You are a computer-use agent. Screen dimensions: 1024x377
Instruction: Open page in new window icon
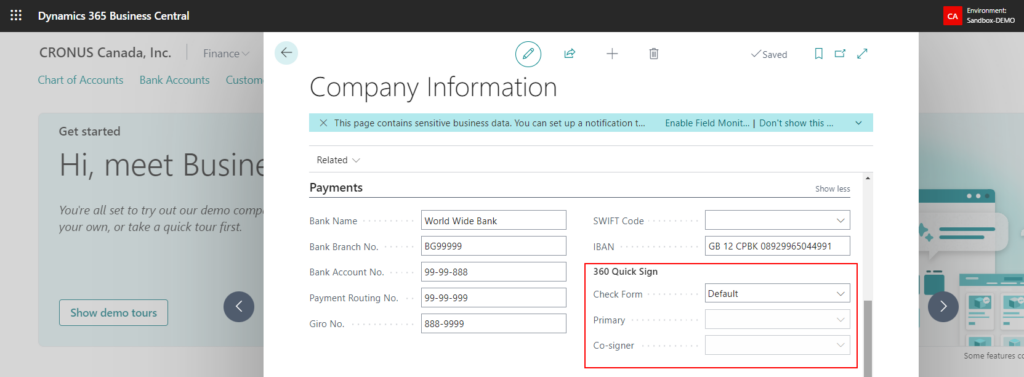pos(840,54)
